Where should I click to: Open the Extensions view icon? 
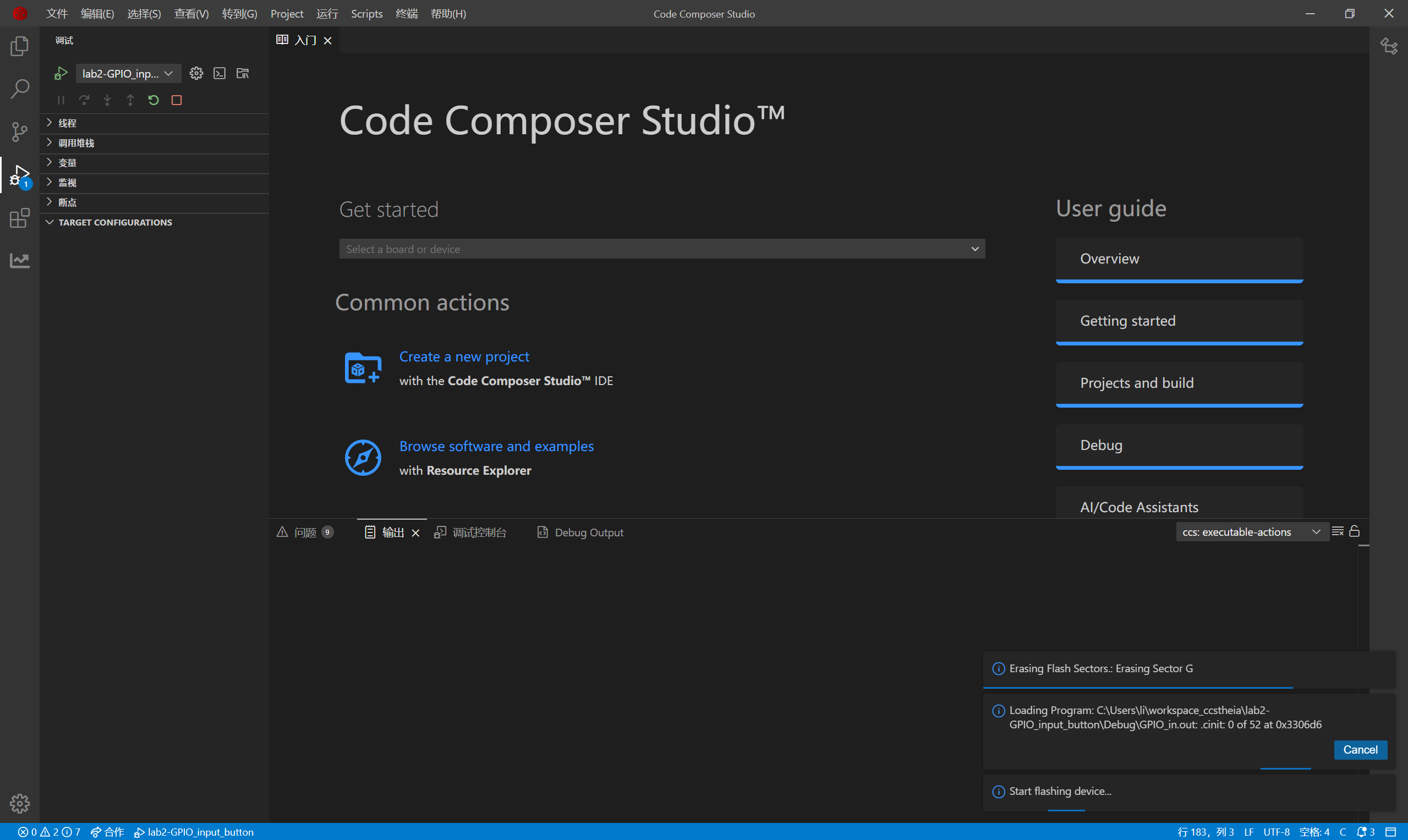point(20,218)
